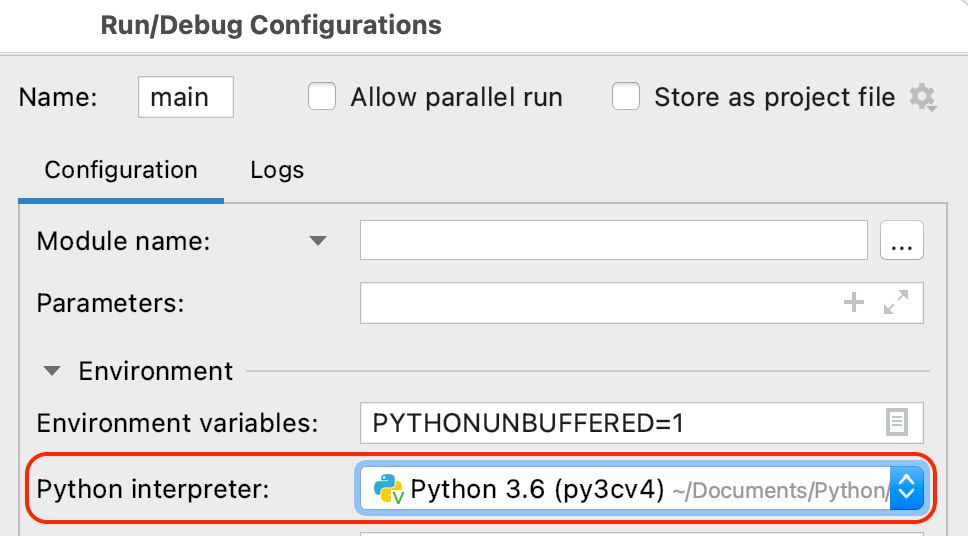Open the Module name target type dropdown arrow
Screen dimensions: 968x536
318,241
